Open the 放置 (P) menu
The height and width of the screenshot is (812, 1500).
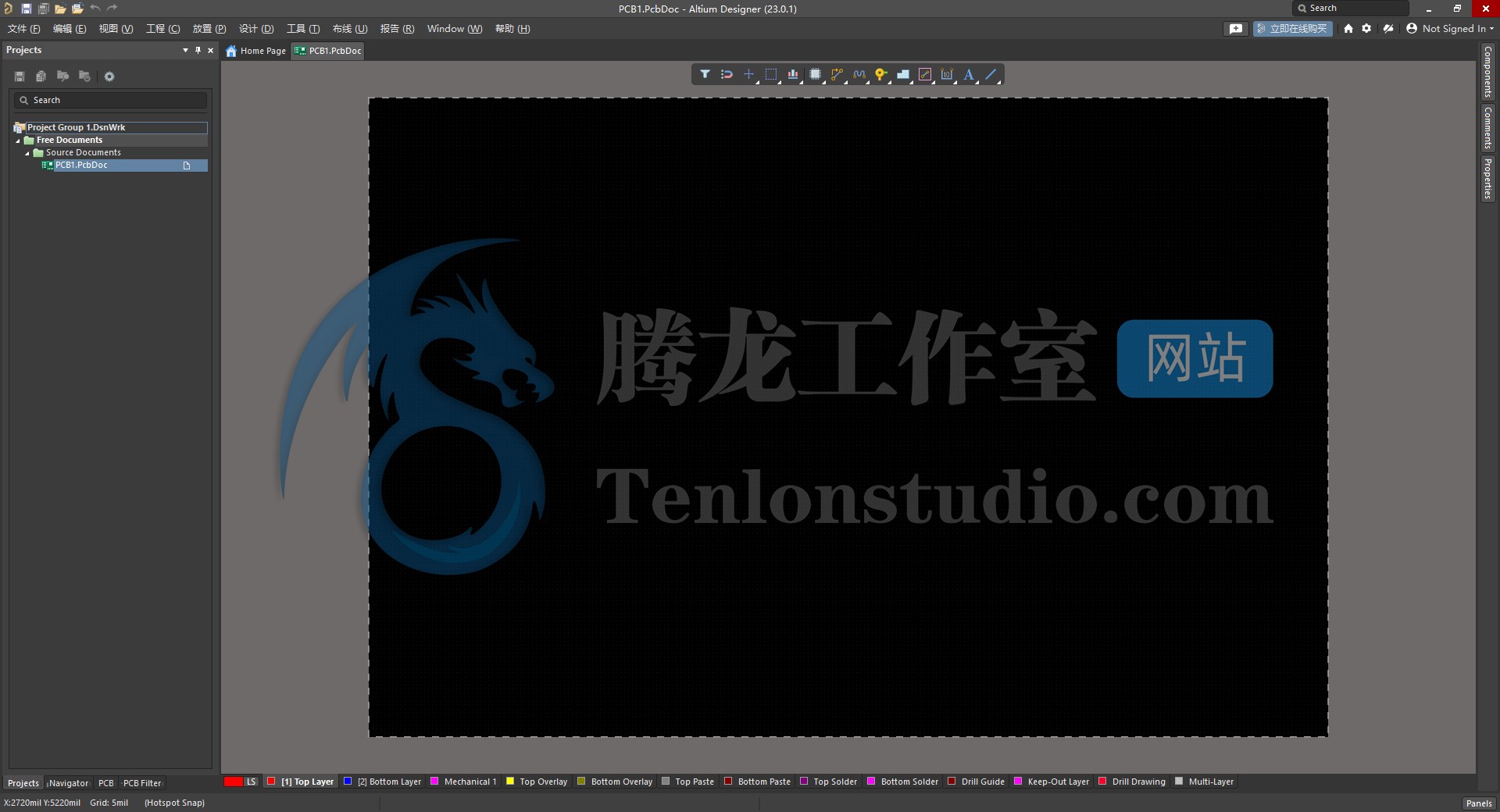[x=209, y=29]
